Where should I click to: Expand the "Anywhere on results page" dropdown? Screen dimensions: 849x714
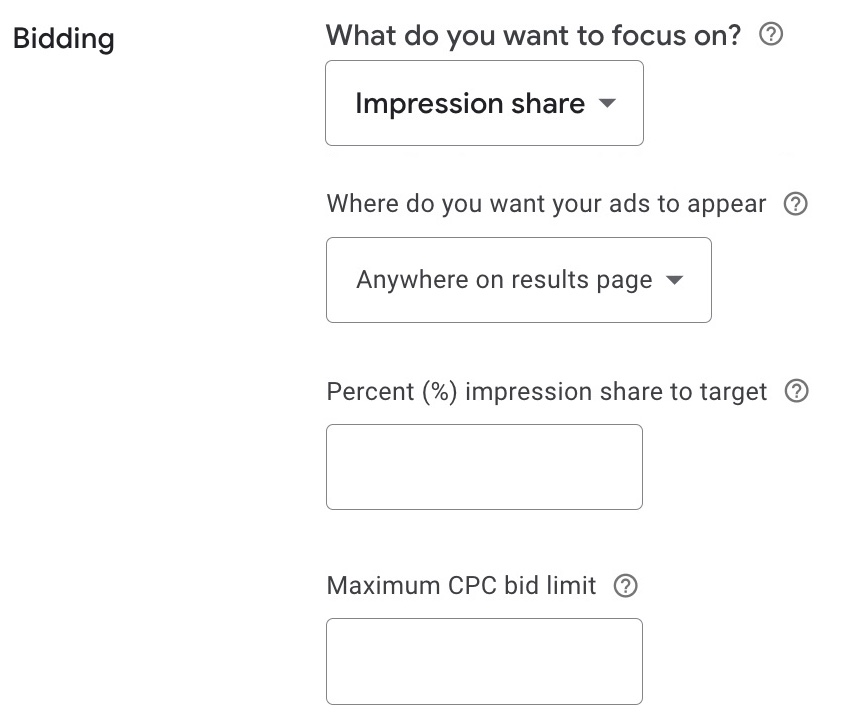518,280
